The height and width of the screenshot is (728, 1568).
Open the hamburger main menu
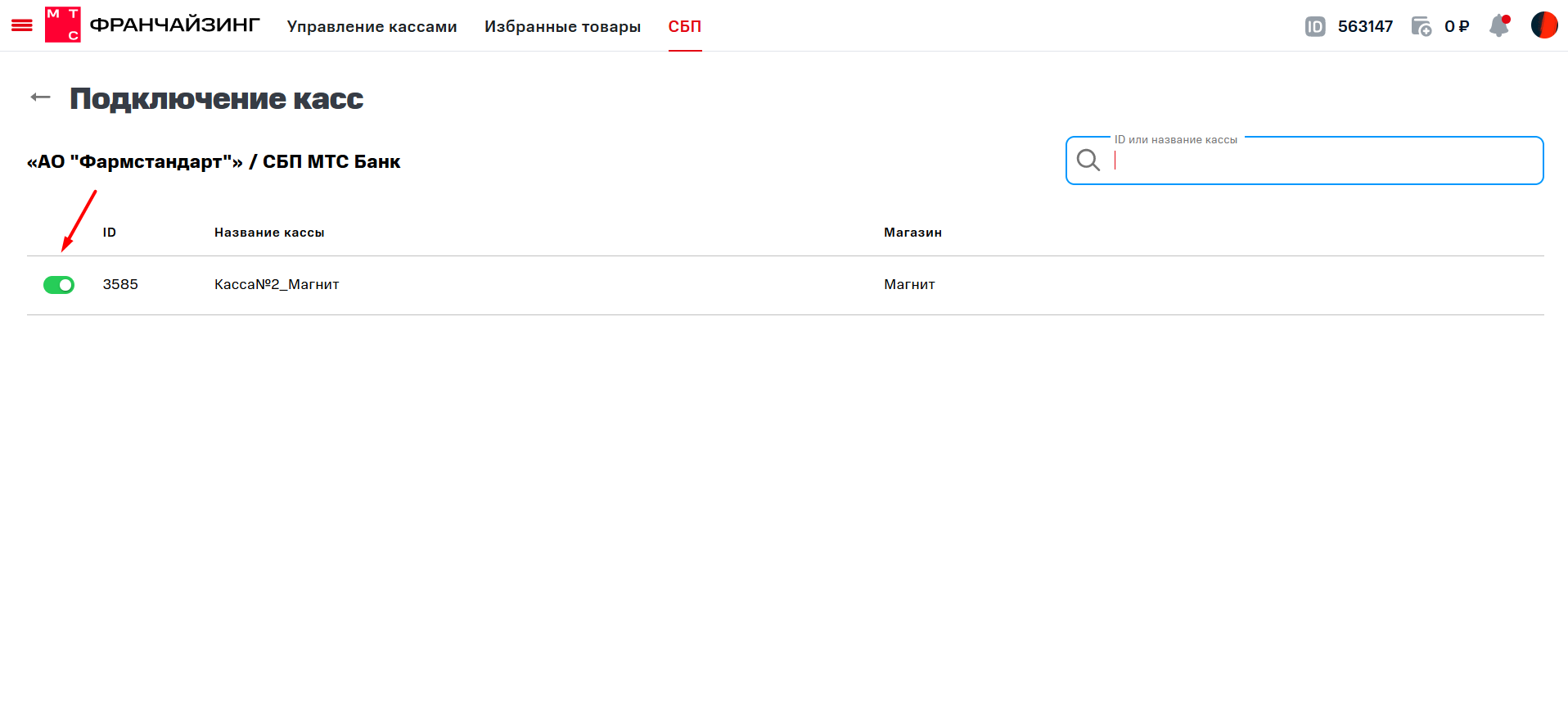coord(22,25)
